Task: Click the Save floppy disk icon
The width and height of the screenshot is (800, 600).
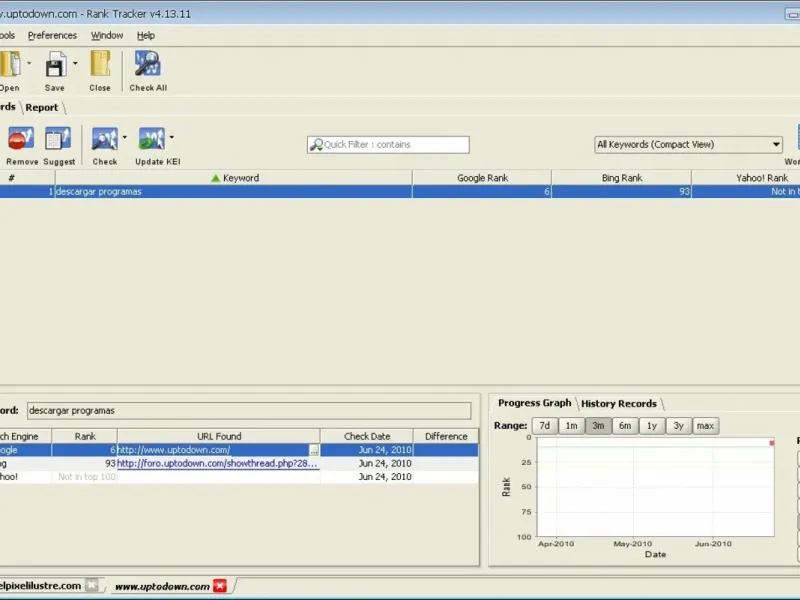Action: pyautogui.click(x=55, y=65)
